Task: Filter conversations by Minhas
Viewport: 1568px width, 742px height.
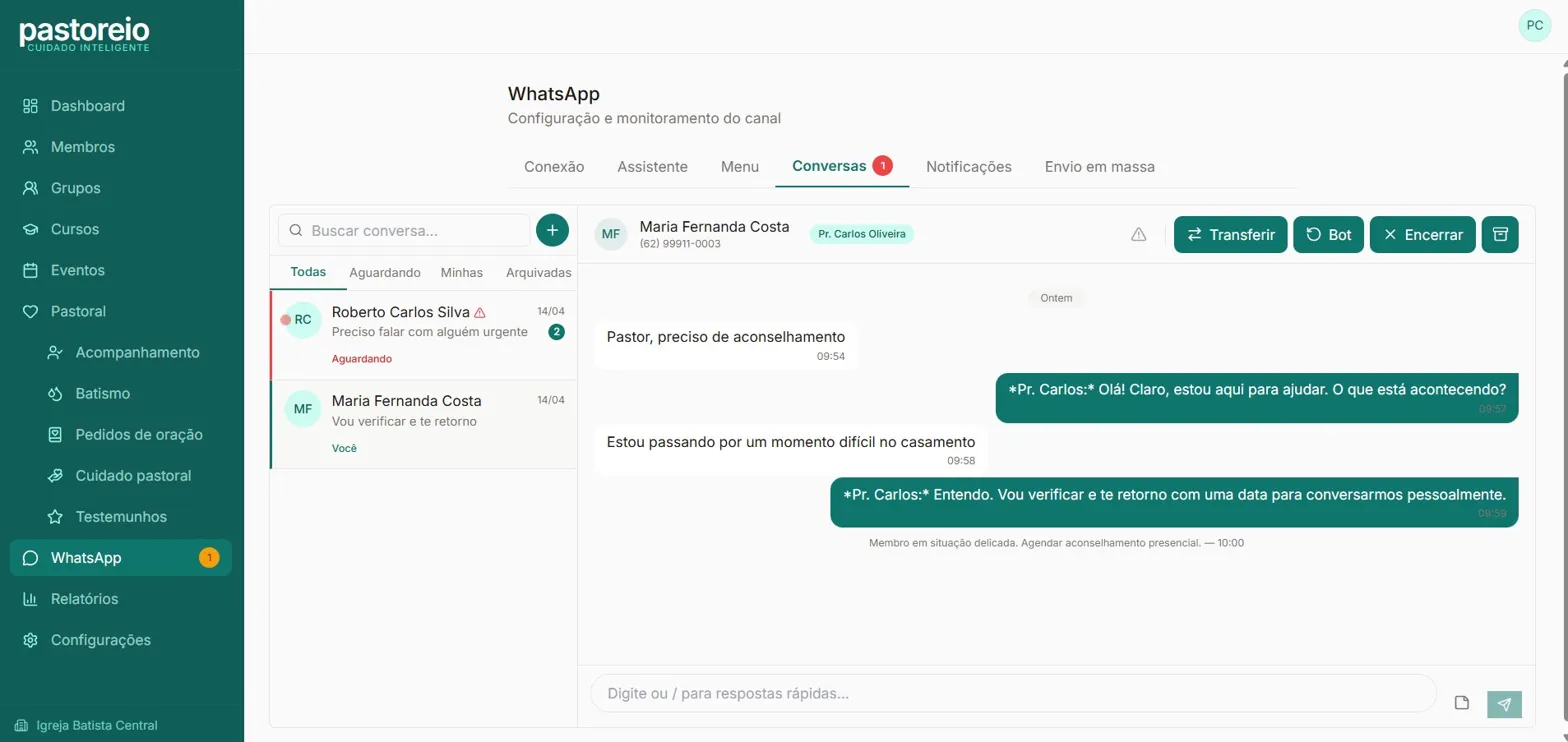Action: (462, 272)
